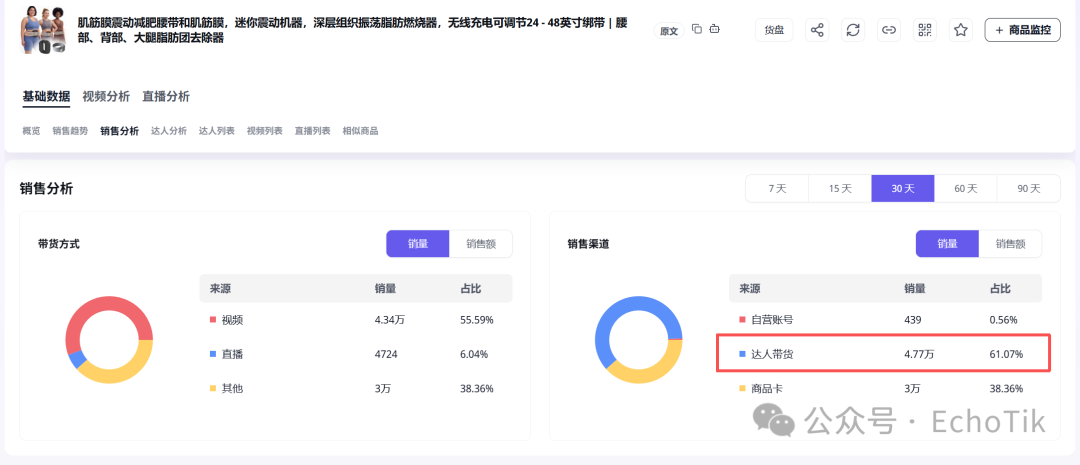
Task: Toggle 销售渠道 chart to 销售额
Action: [1010, 244]
